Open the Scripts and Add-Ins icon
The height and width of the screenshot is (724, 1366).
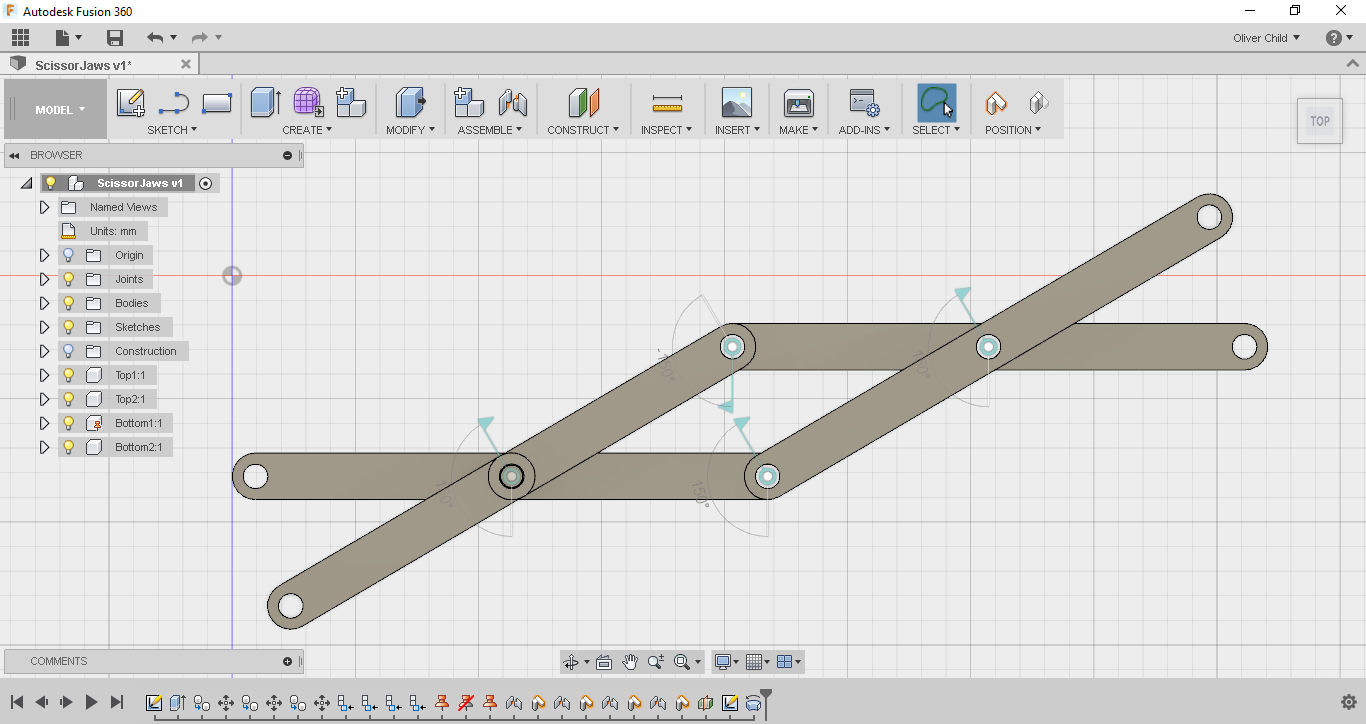tap(864, 103)
